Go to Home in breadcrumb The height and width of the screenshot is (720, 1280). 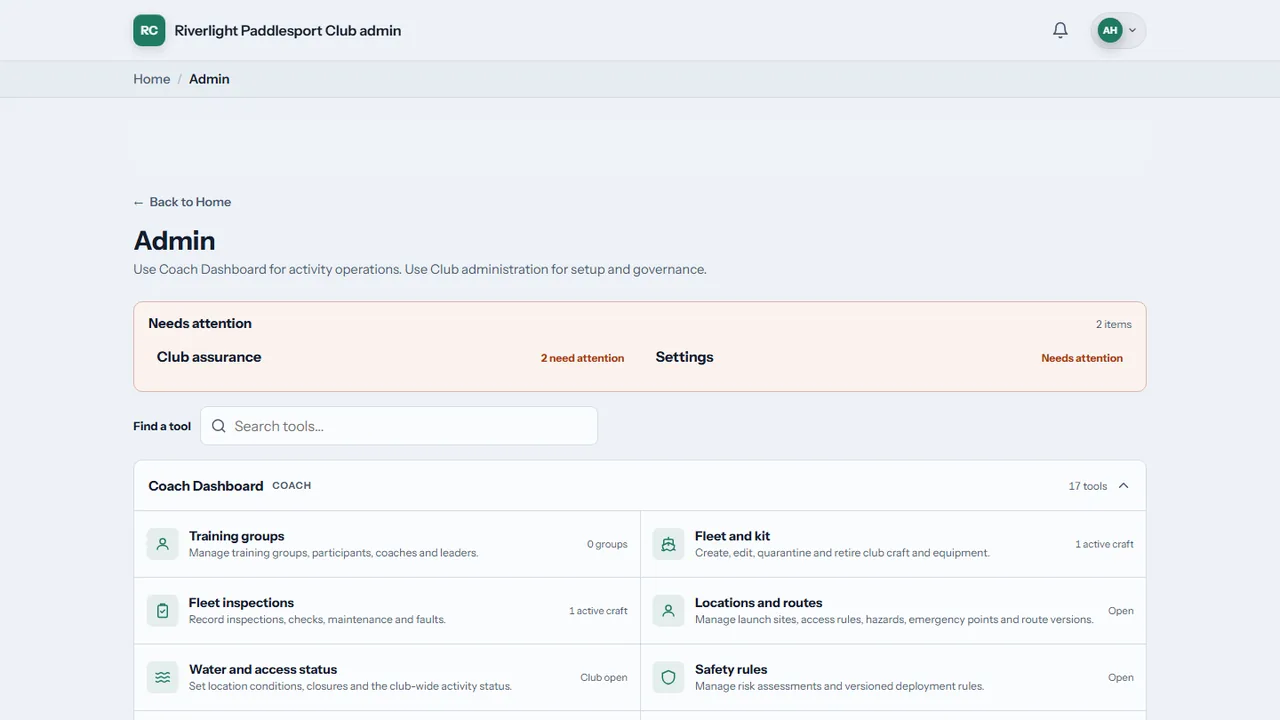152,79
